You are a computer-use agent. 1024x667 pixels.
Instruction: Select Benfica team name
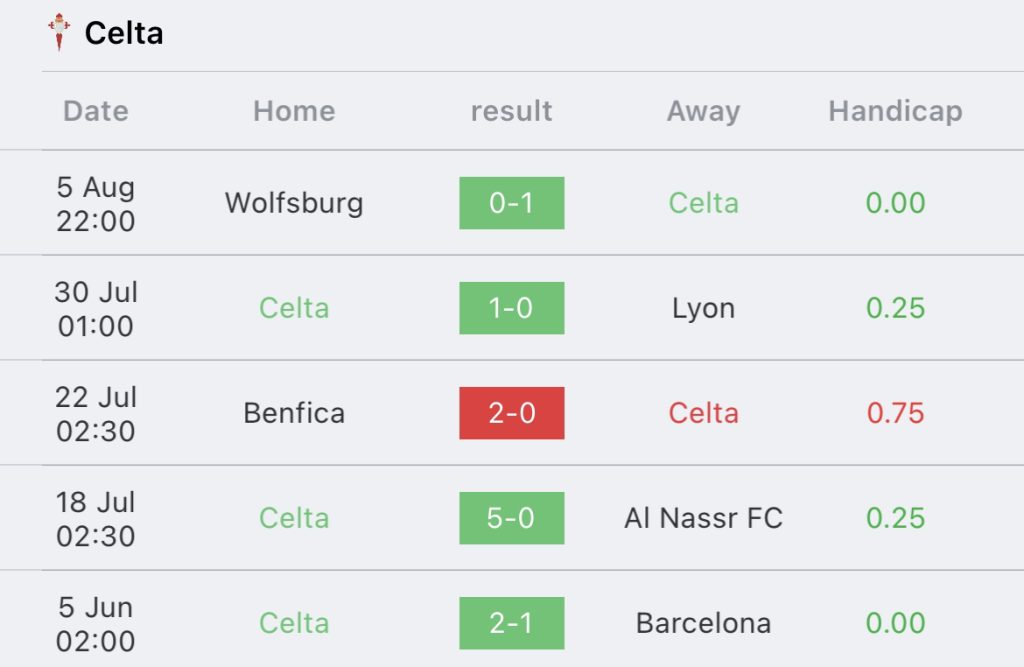pos(294,413)
